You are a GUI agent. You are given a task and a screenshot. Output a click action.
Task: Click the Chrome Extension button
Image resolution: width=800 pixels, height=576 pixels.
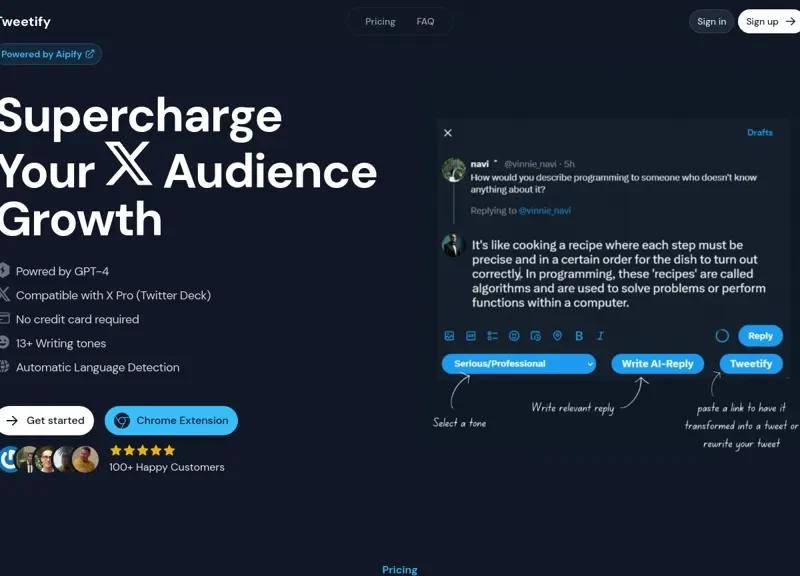[171, 421]
